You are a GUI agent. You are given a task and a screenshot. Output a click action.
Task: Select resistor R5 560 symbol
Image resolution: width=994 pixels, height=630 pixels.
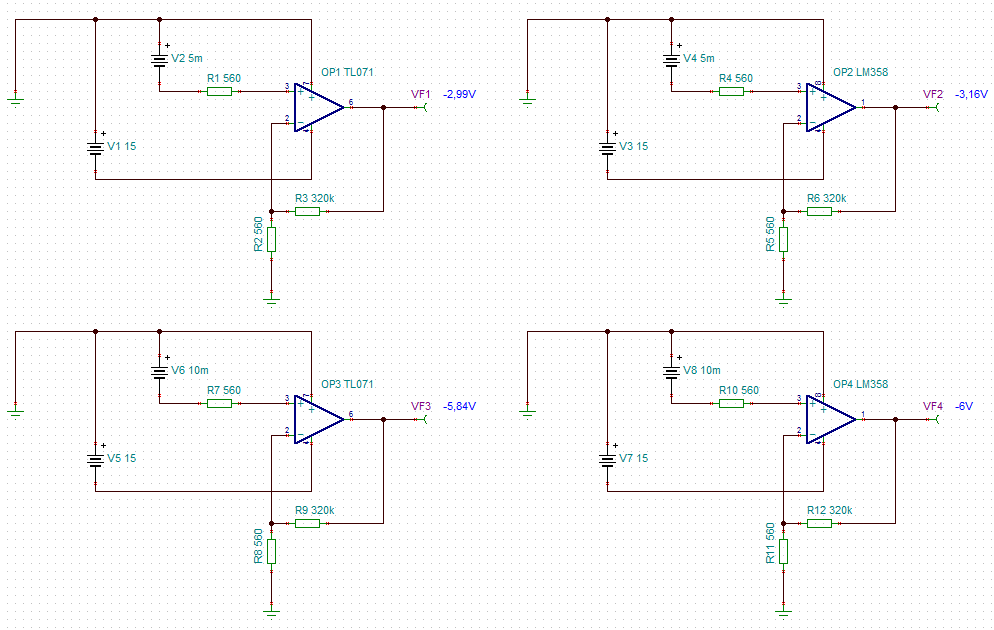784,240
